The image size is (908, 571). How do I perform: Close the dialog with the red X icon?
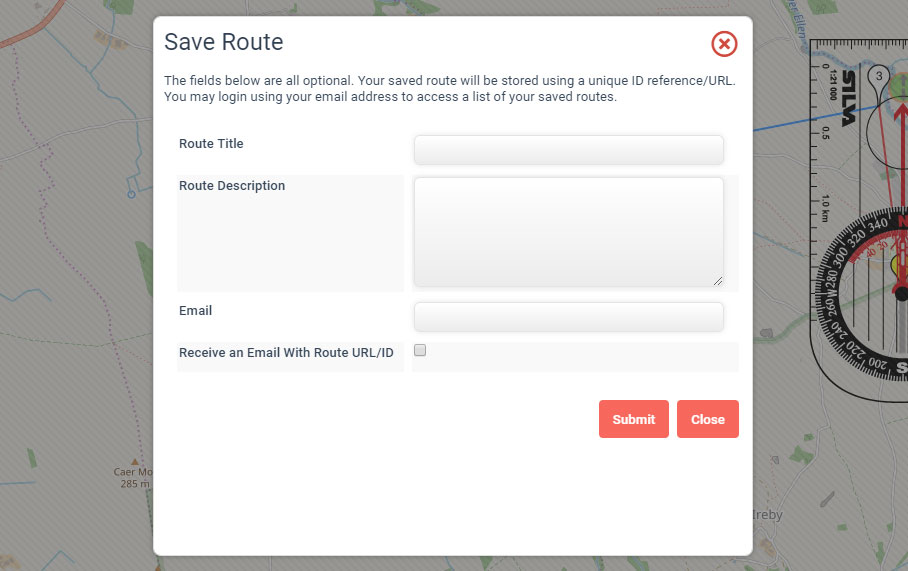coord(724,44)
